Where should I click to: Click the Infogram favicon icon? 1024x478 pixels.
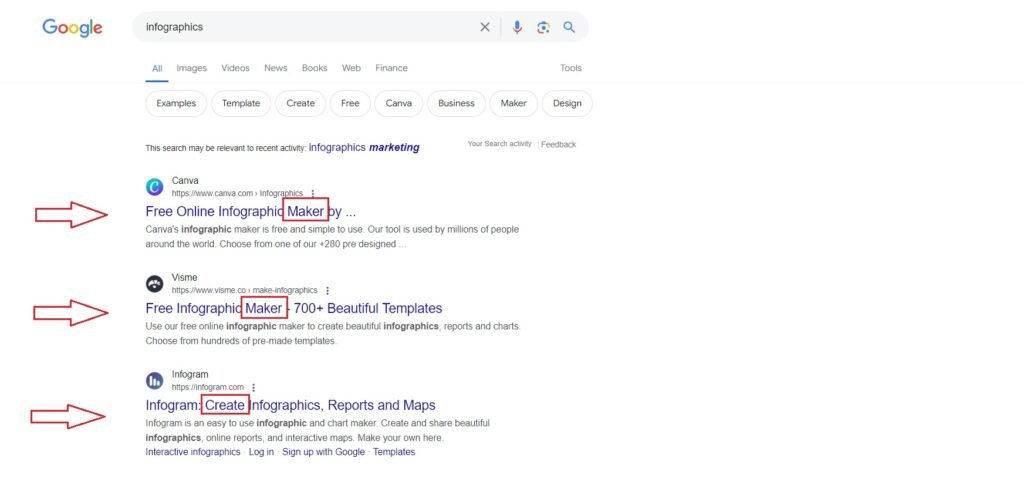pyautogui.click(x=154, y=380)
